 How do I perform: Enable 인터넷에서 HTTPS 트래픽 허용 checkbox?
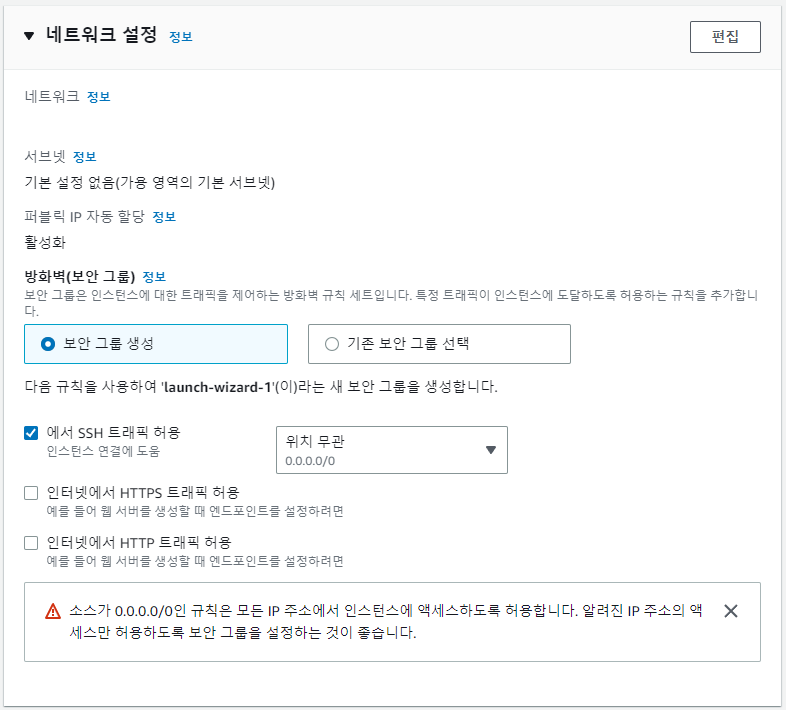(31, 493)
